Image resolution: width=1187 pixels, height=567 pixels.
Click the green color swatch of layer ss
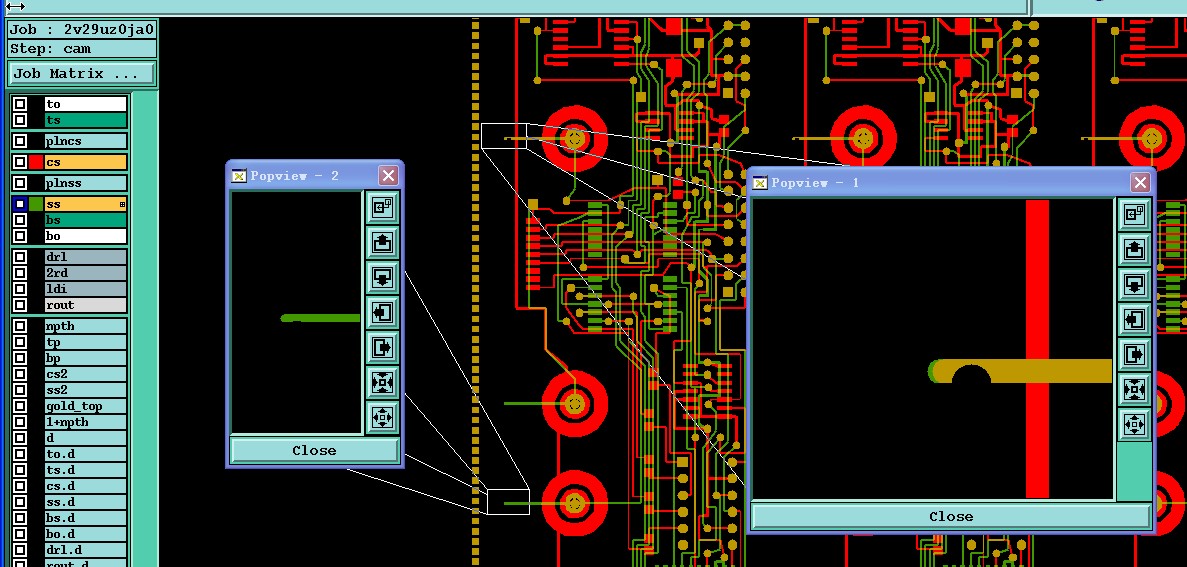point(36,204)
